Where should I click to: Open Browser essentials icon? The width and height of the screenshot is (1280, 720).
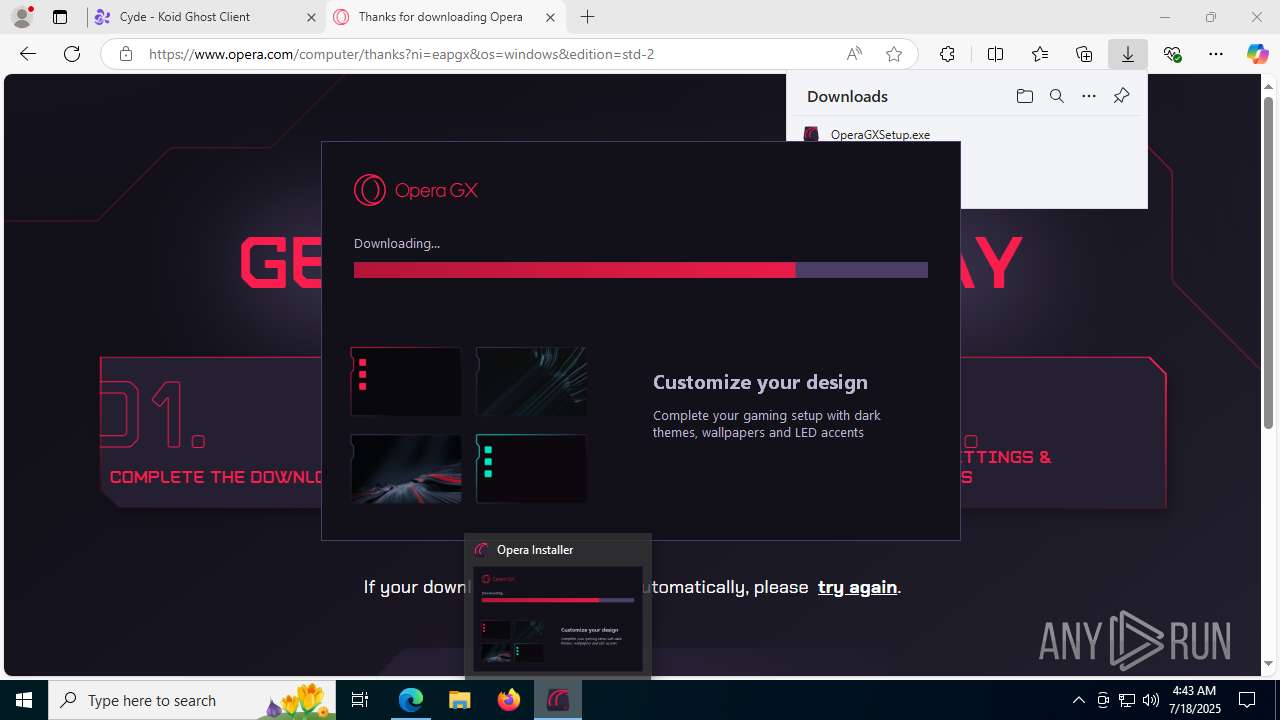[x=1172, y=54]
